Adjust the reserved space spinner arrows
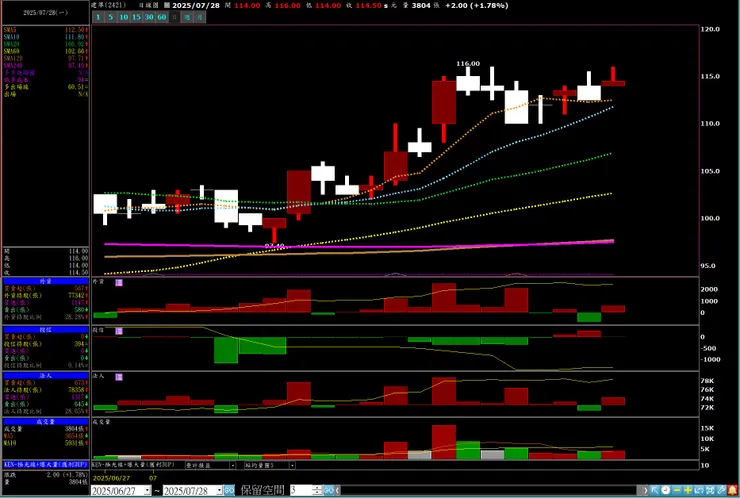The height and width of the screenshot is (498, 740). tap(318, 490)
